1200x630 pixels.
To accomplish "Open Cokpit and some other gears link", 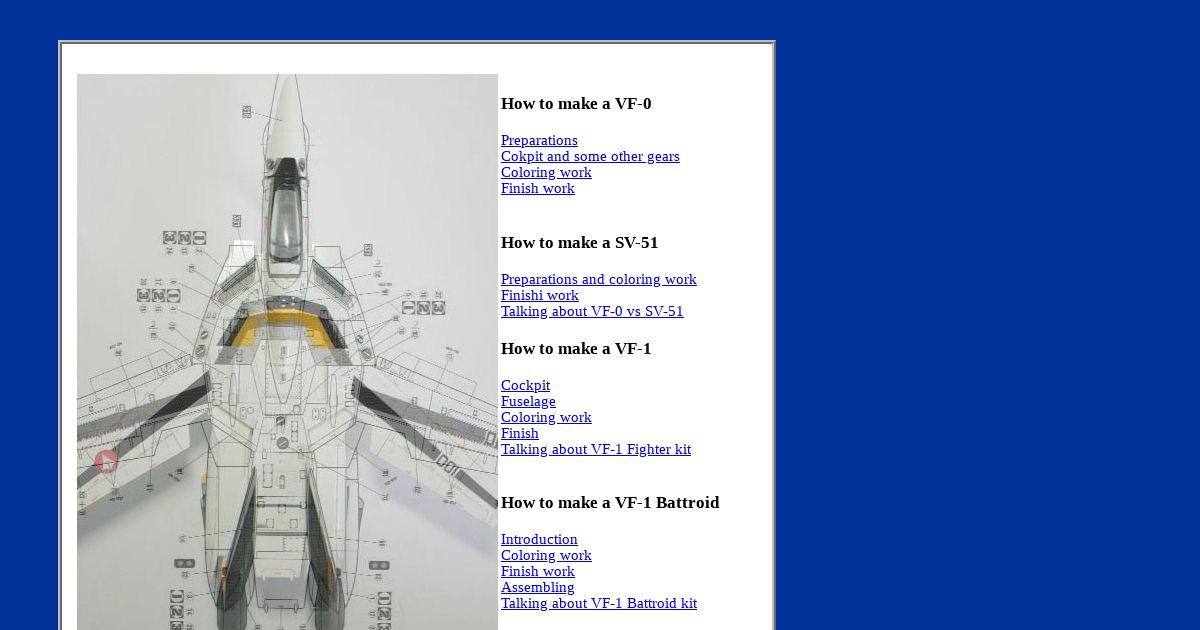I will coord(590,156).
